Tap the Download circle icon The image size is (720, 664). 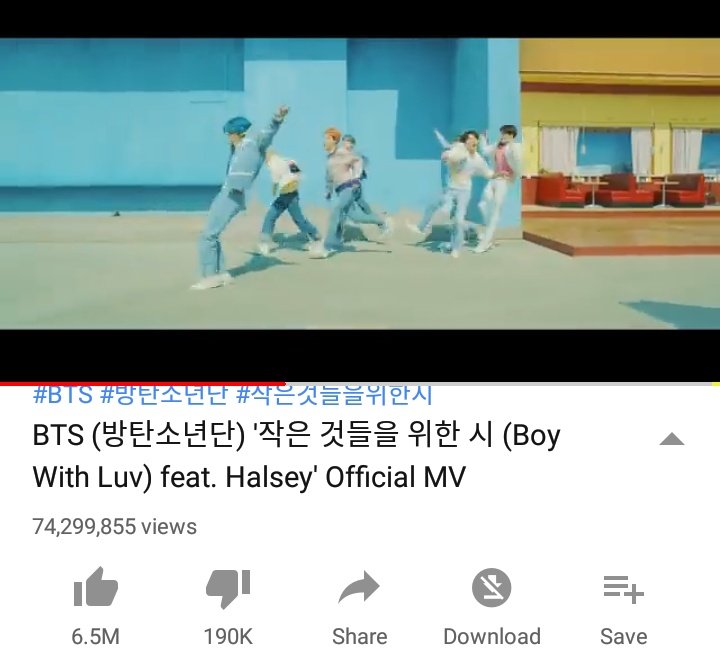click(491, 587)
